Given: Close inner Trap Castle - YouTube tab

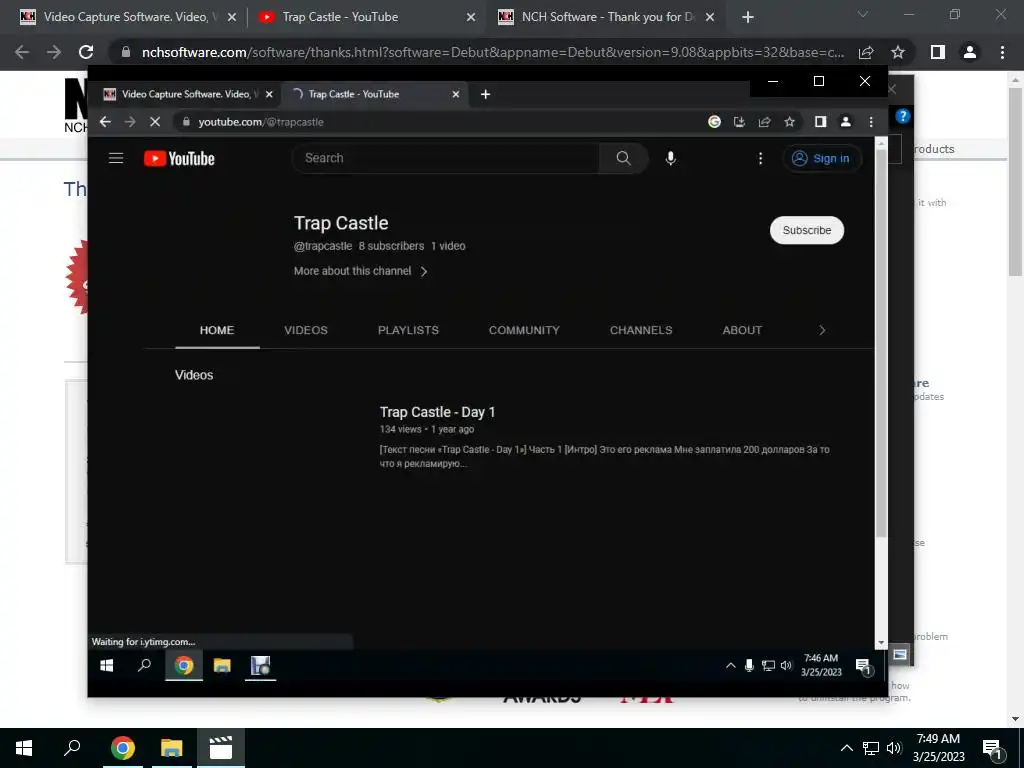Looking at the screenshot, I should click(x=456, y=94).
